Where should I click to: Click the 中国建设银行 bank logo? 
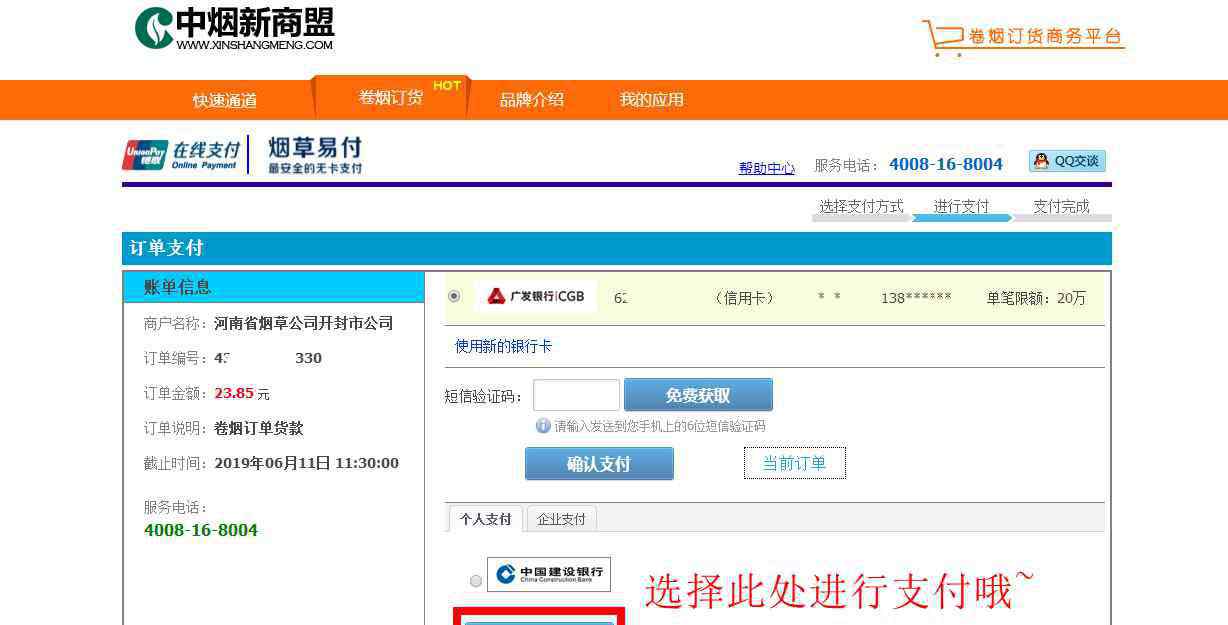tap(549, 574)
